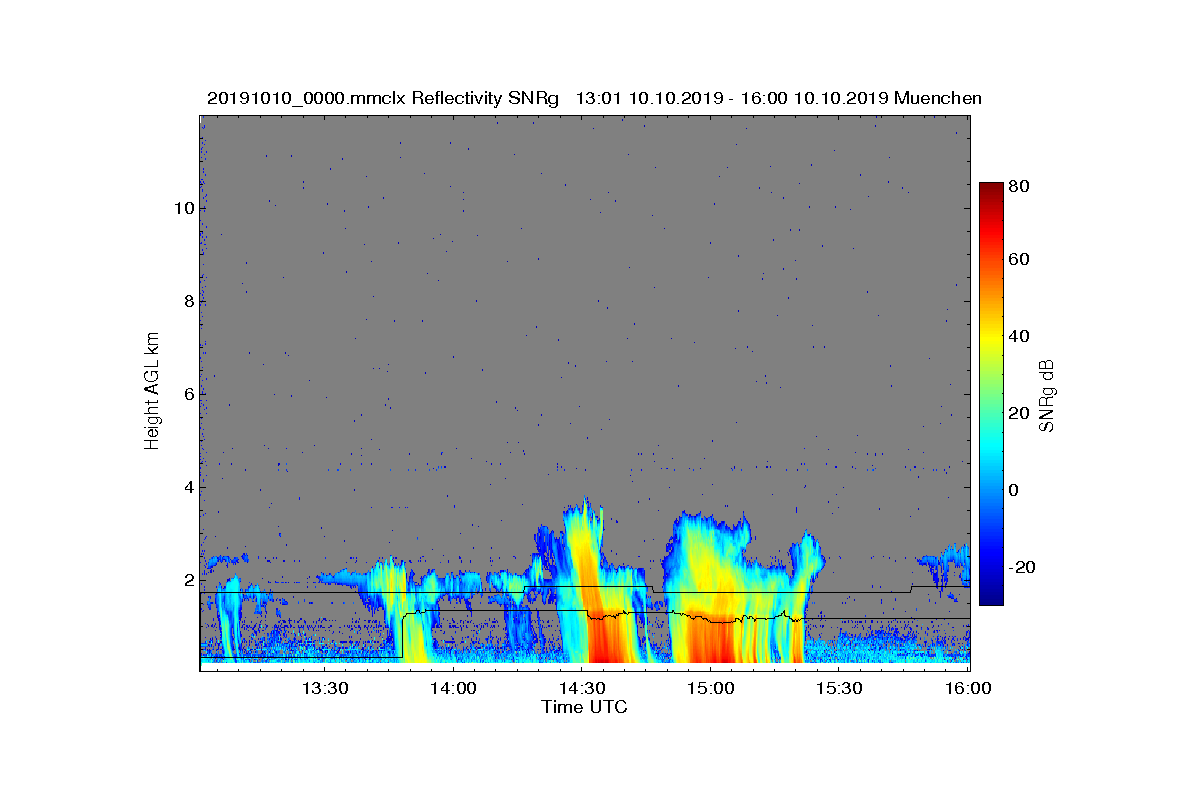Click the height axis label 2

point(187,580)
